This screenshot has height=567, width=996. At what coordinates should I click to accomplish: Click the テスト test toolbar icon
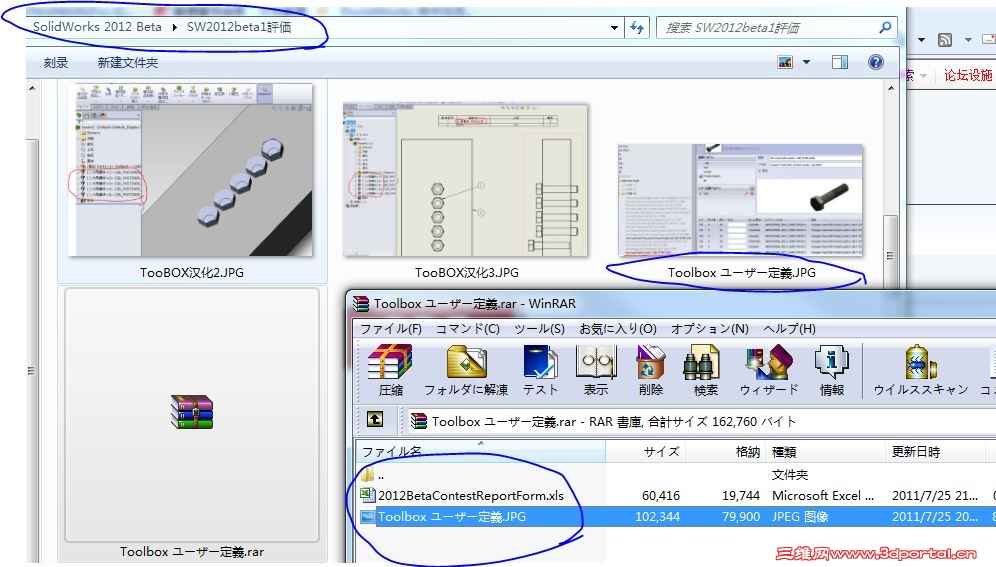pos(540,362)
